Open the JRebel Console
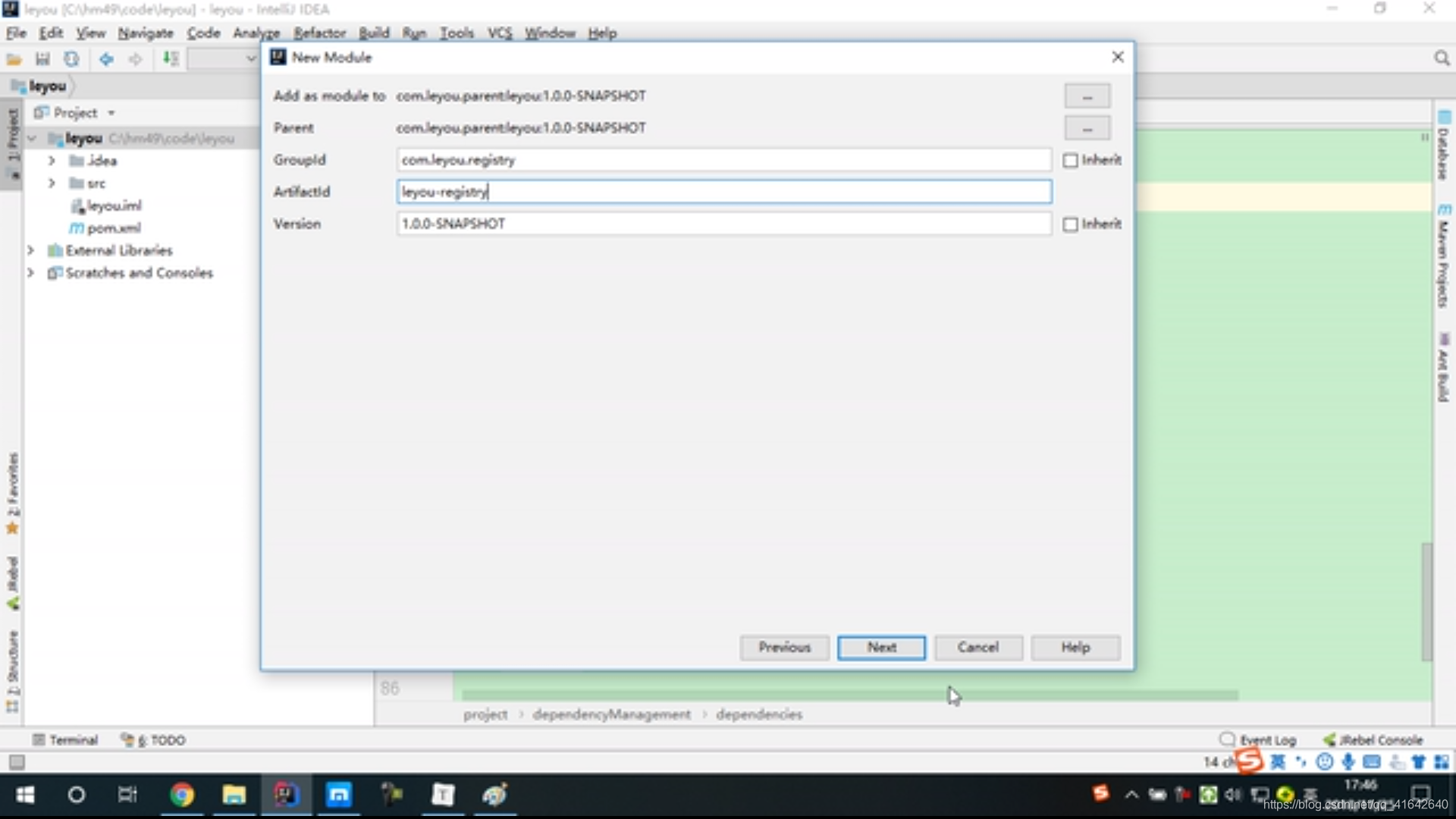Image resolution: width=1456 pixels, height=819 pixels. tap(1373, 739)
